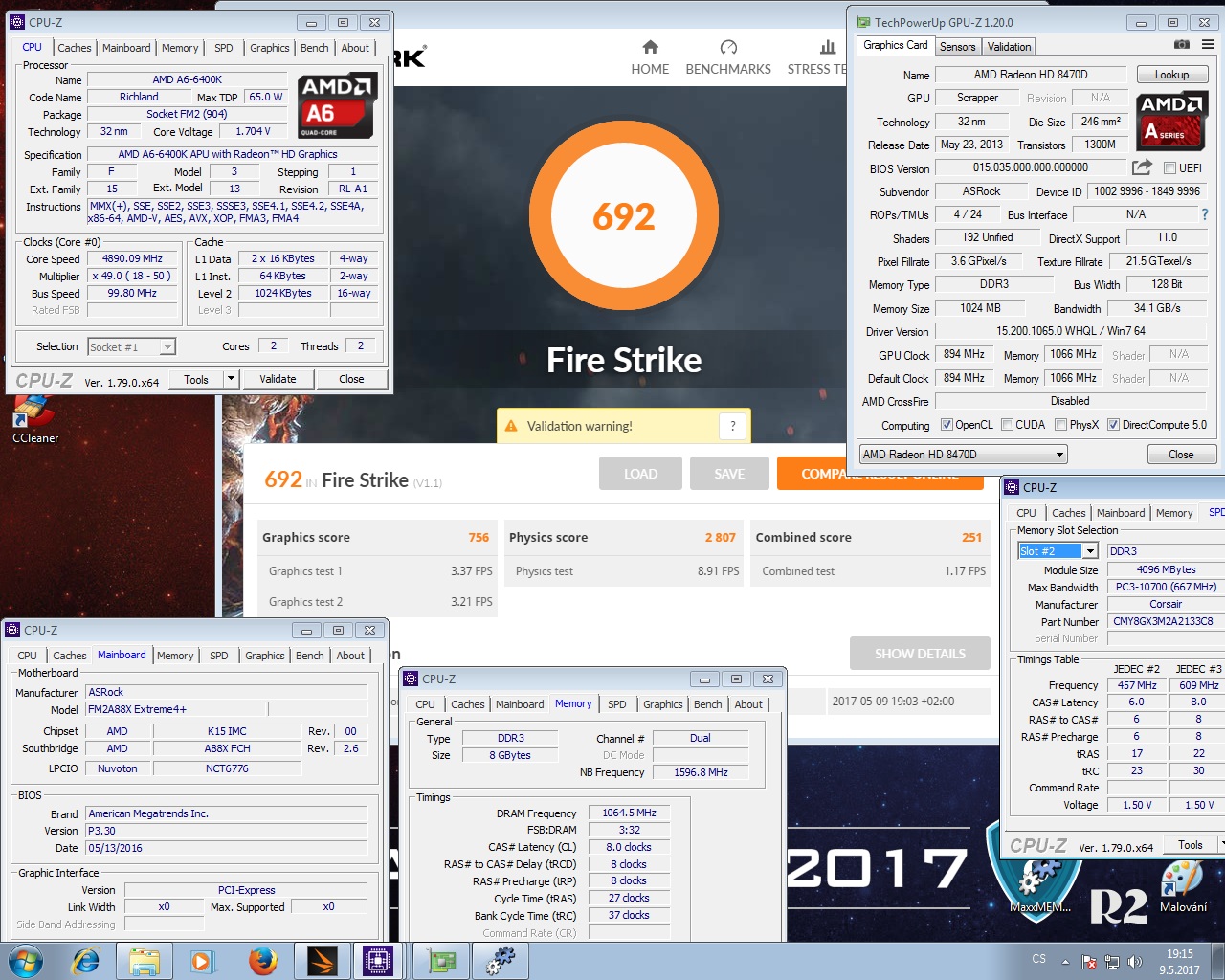The image size is (1225, 980).
Task: Open the Validation tab in GPU-Z
Action: [1009, 47]
